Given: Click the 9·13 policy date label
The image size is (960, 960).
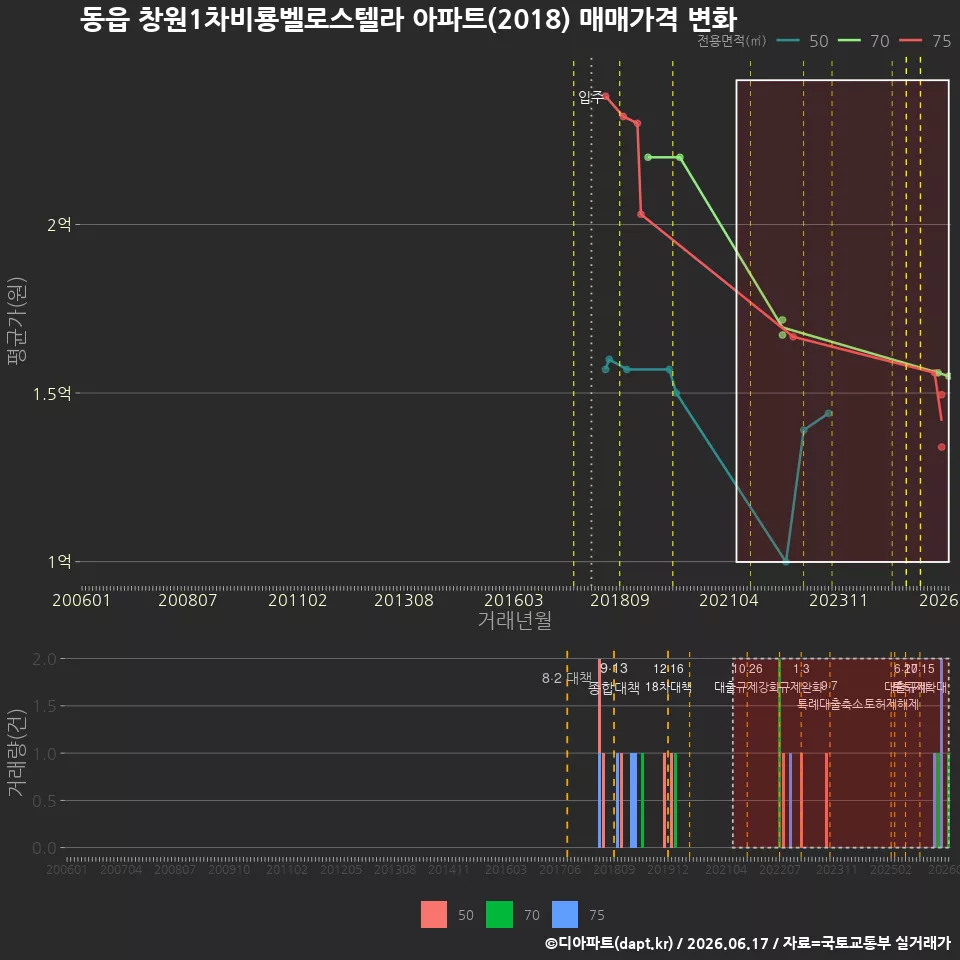Looking at the screenshot, I should [x=613, y=669].
